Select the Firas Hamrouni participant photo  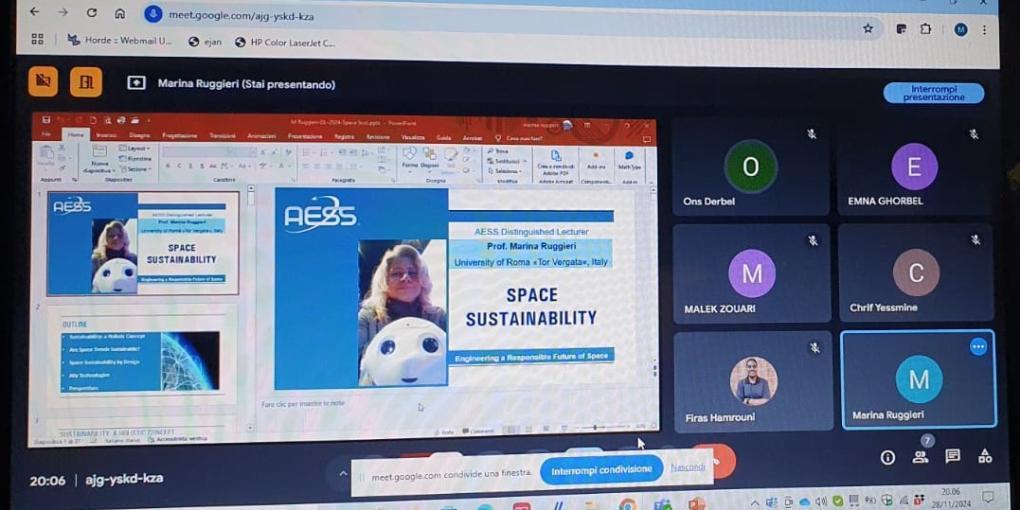(753, 381)
